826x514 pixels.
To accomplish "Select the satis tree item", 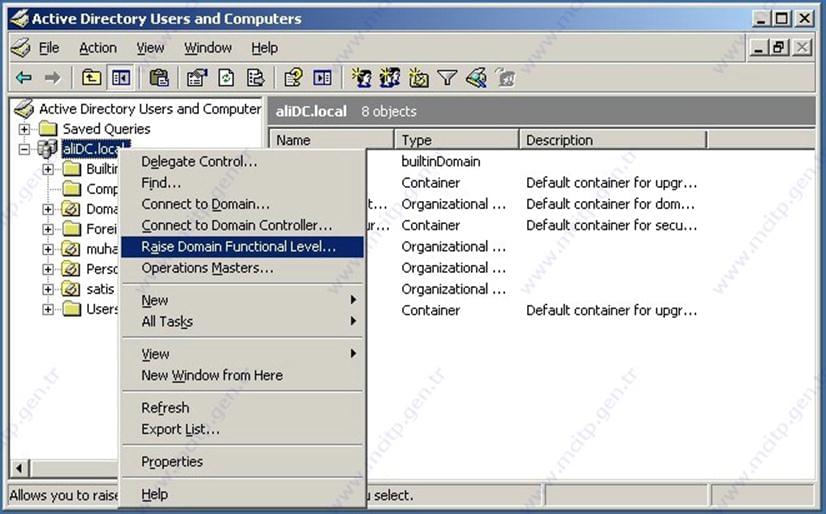I will tap(100, 289).
